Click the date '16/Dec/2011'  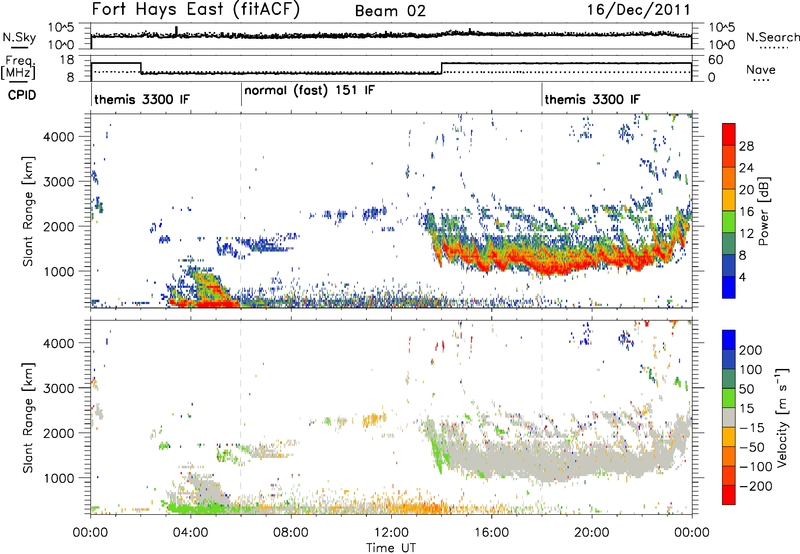coord(639,10)
